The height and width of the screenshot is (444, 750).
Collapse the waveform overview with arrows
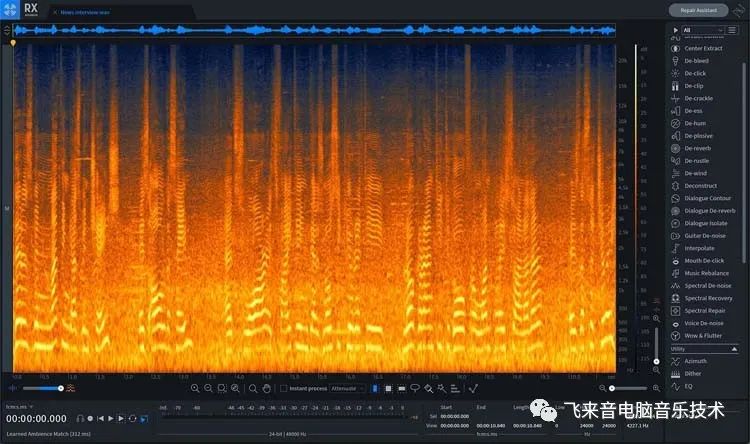pos(7,31)
